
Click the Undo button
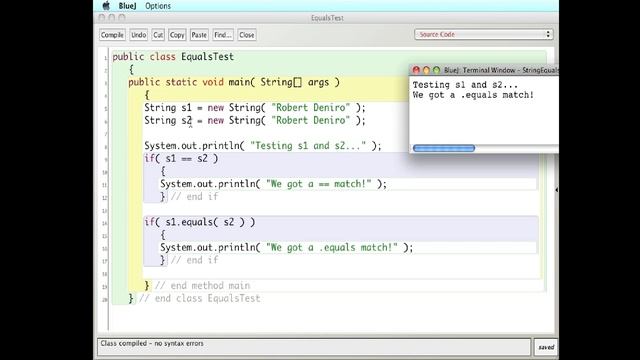click(138, 35)
